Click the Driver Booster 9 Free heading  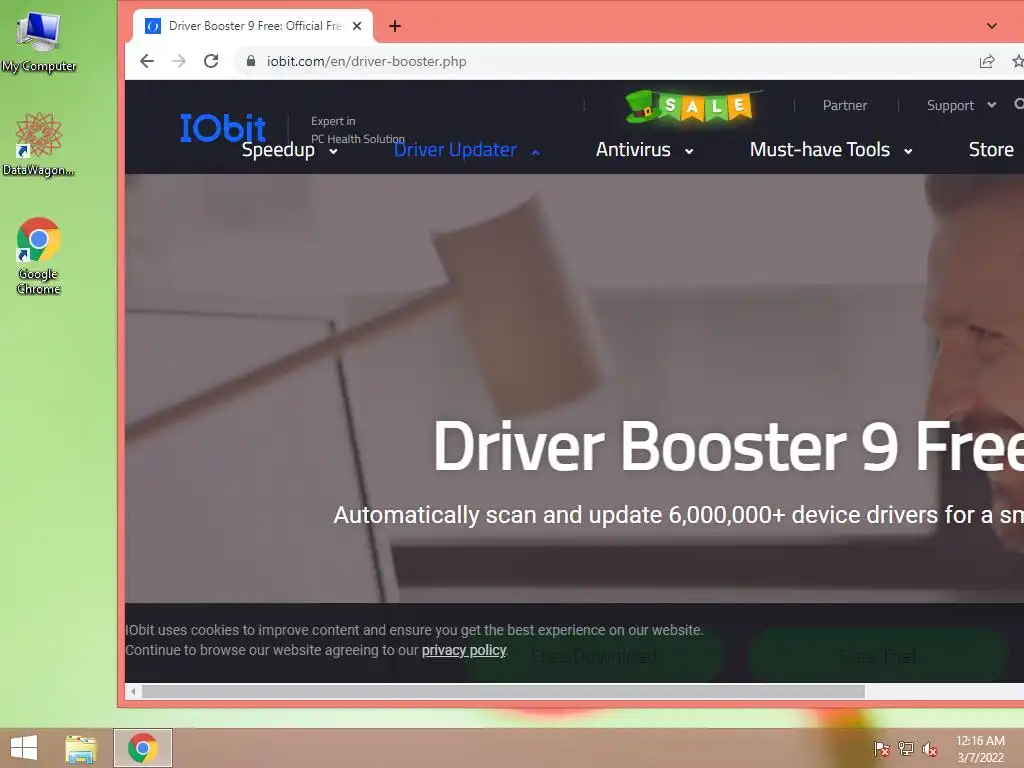click(728, 447)
